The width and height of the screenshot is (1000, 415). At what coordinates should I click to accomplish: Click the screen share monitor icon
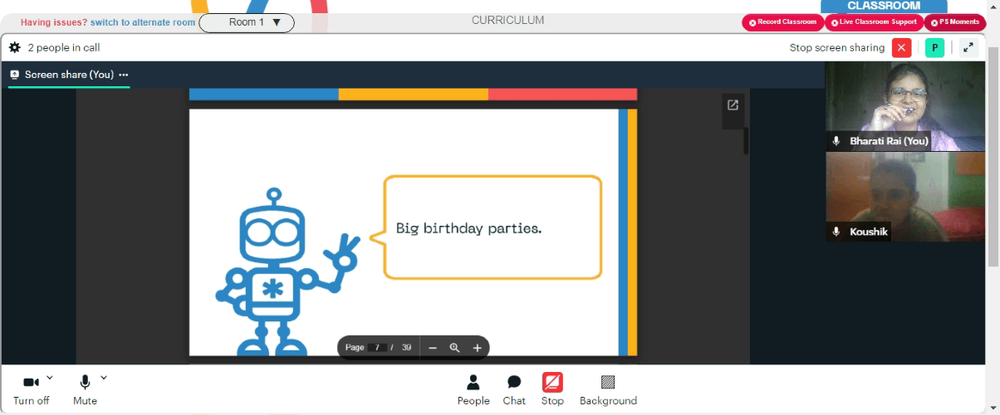(x=15, y=75)
